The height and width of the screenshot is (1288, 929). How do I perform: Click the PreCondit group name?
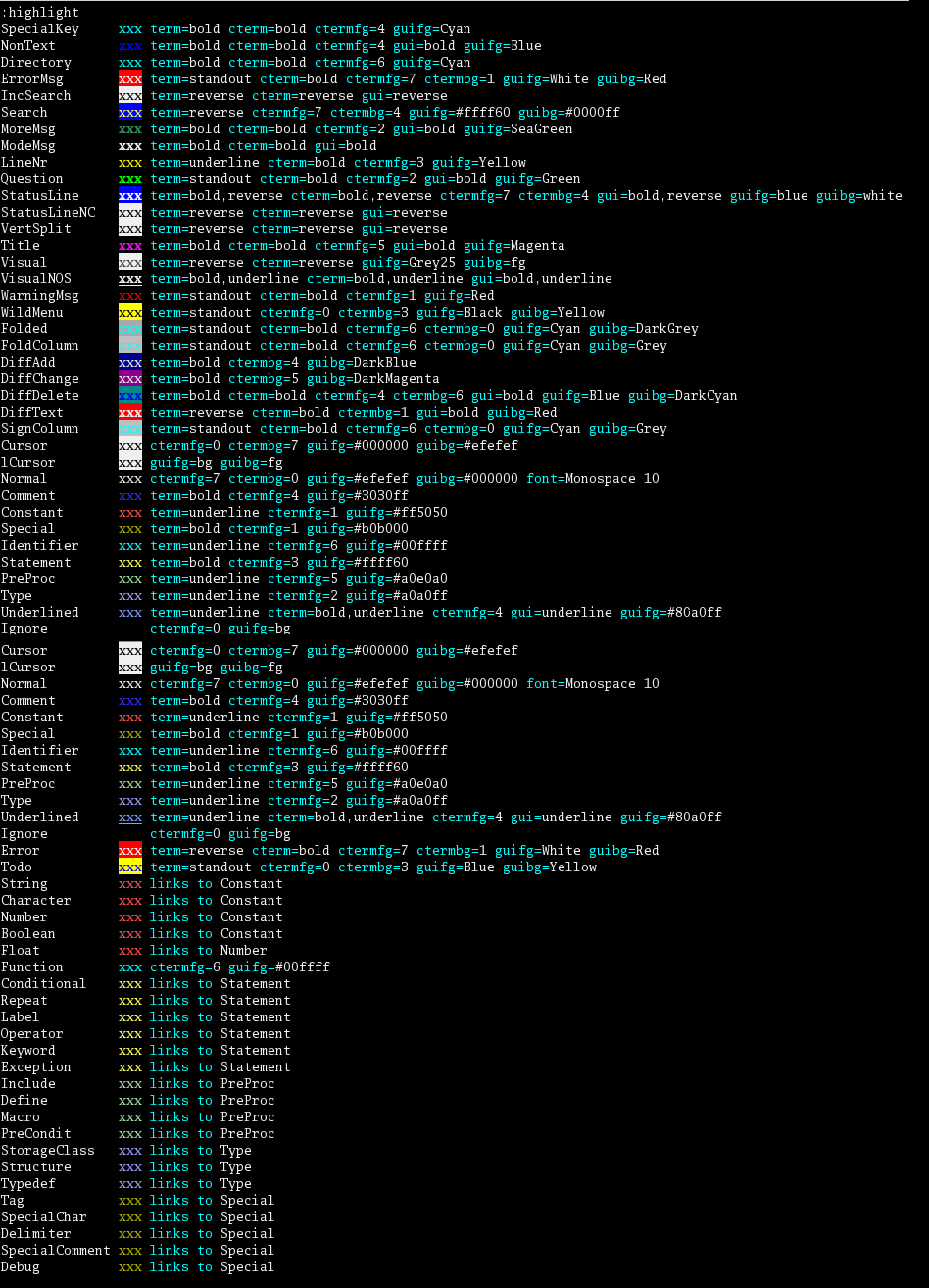click(x=36, y=1134)
